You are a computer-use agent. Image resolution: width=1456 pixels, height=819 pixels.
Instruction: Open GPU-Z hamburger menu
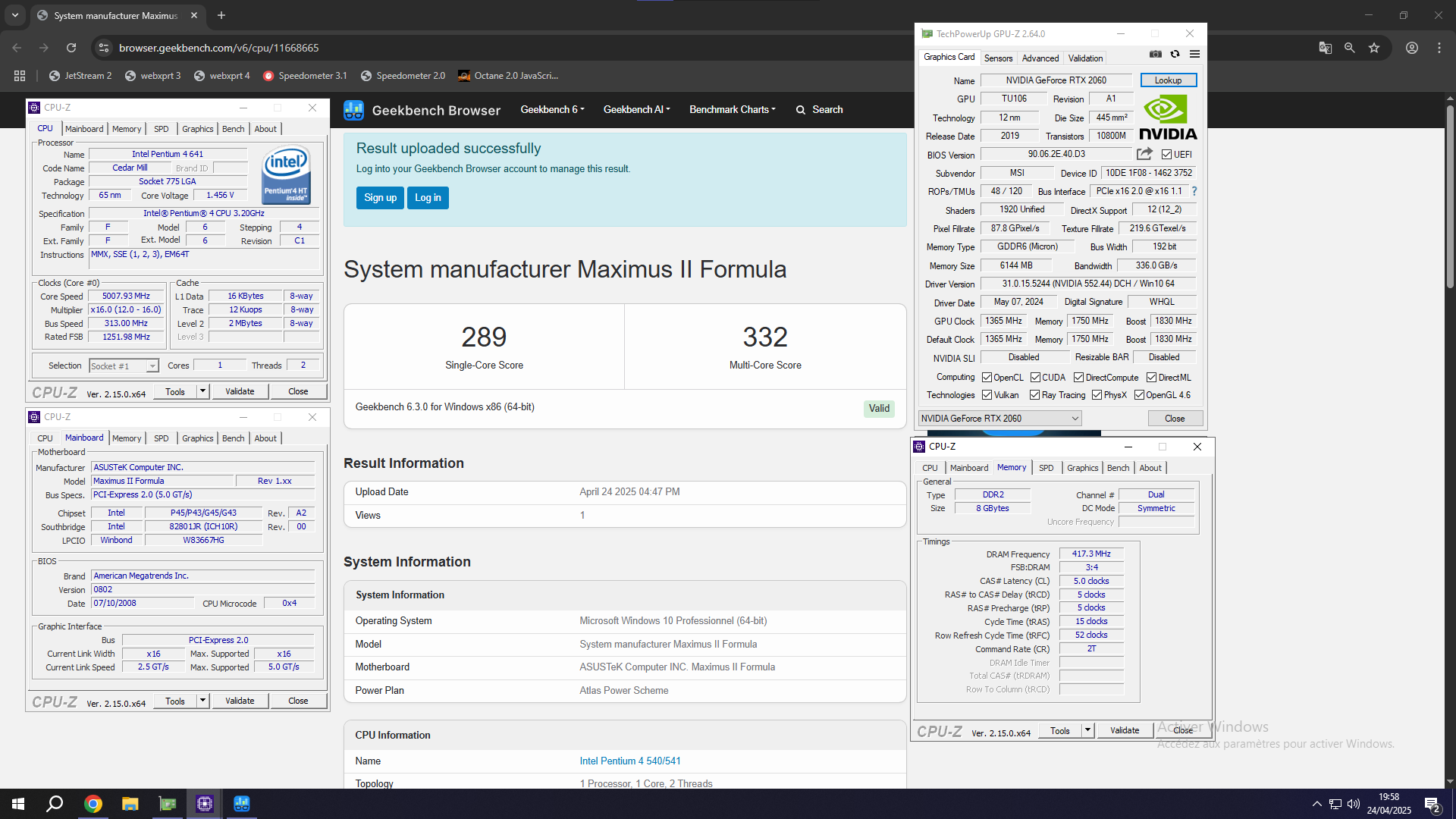click(x=1194, y=55)
